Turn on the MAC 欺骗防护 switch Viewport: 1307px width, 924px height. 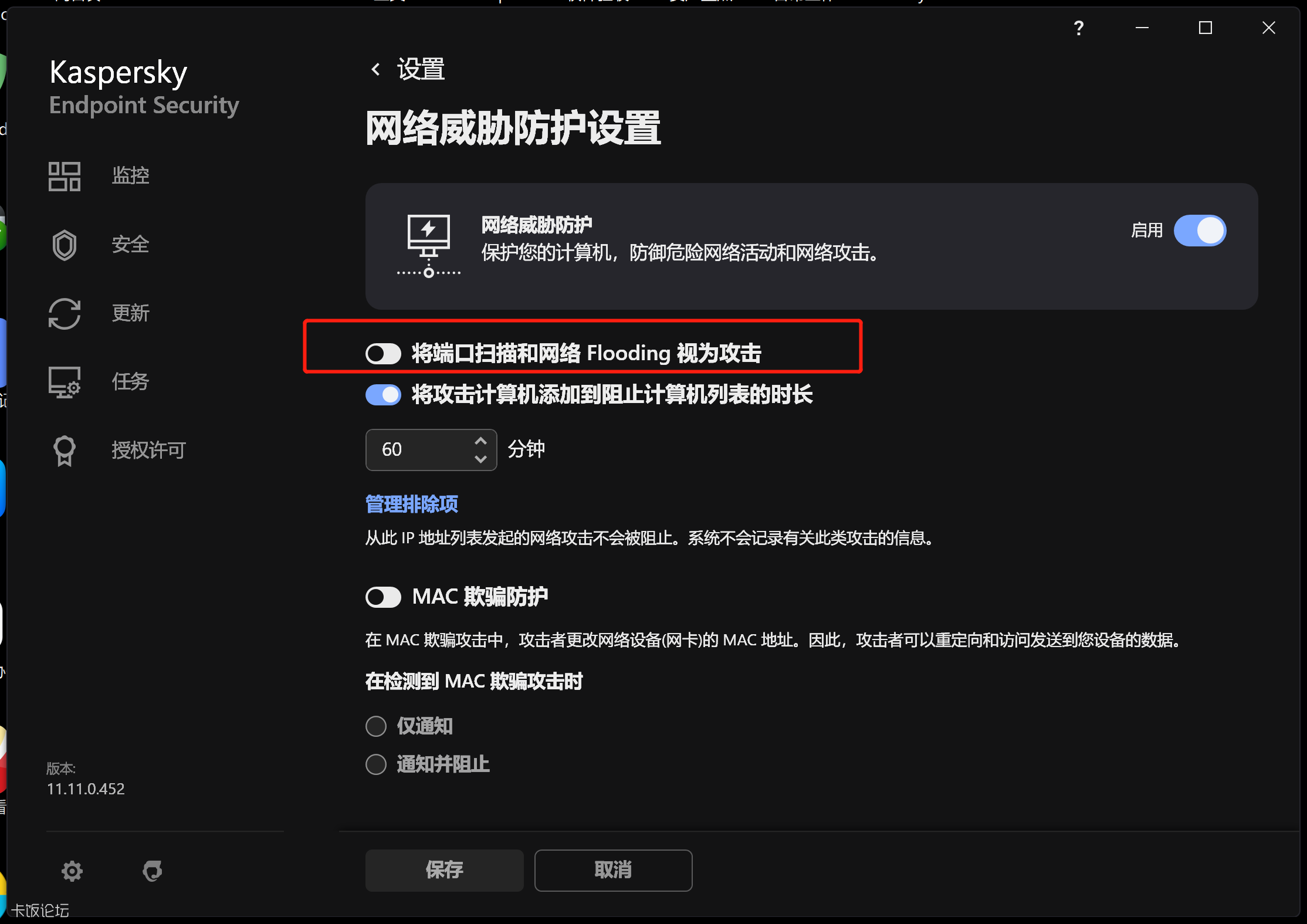tap(383, 597)
